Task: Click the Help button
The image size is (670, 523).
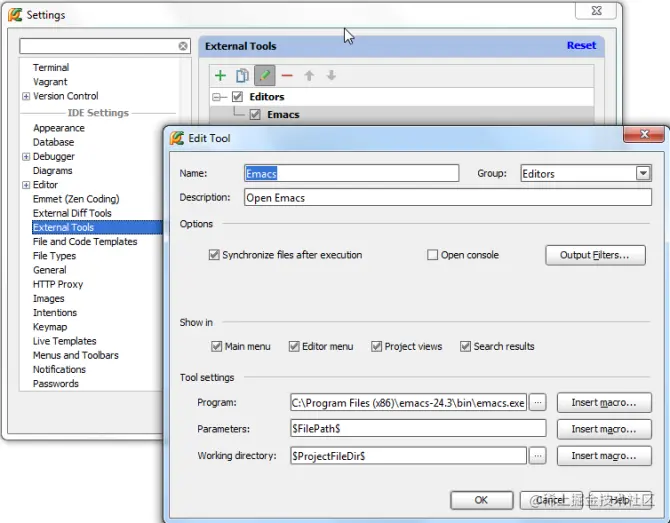Action: pos(620,500)
